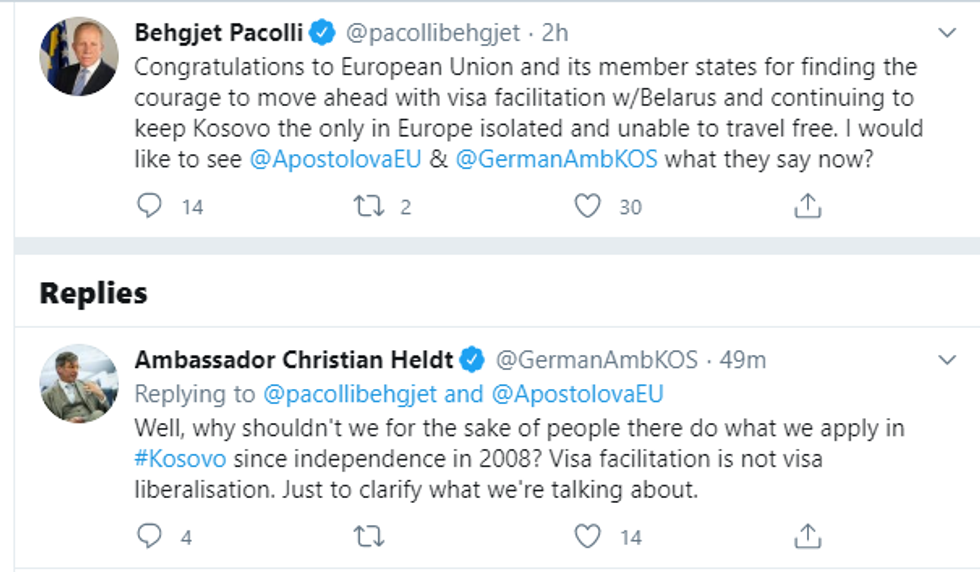
Task: Open more options for Pacolli's tweet
Action: tap(947, 32)
